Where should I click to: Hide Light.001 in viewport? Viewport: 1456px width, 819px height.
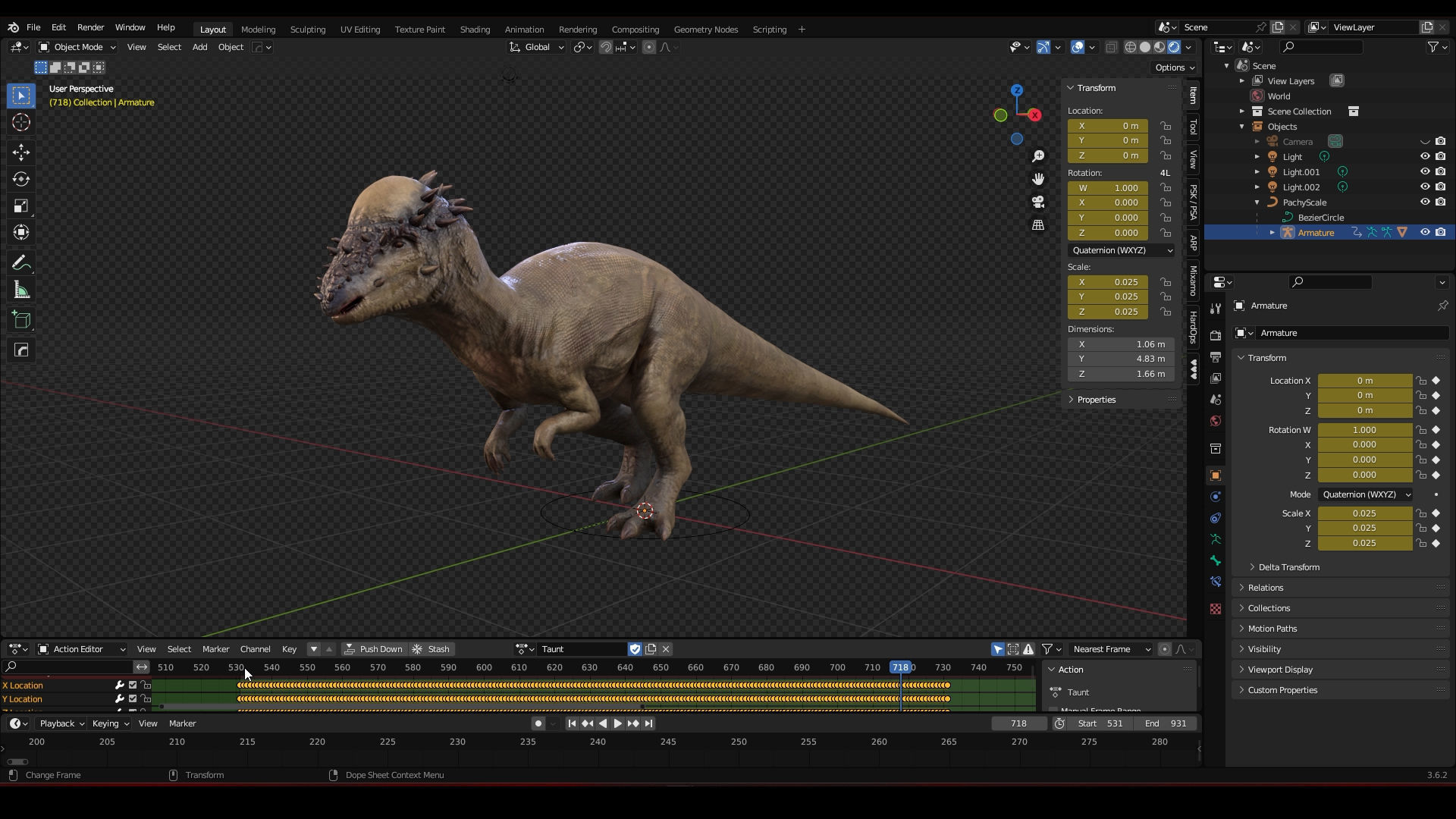[1425, 171]
